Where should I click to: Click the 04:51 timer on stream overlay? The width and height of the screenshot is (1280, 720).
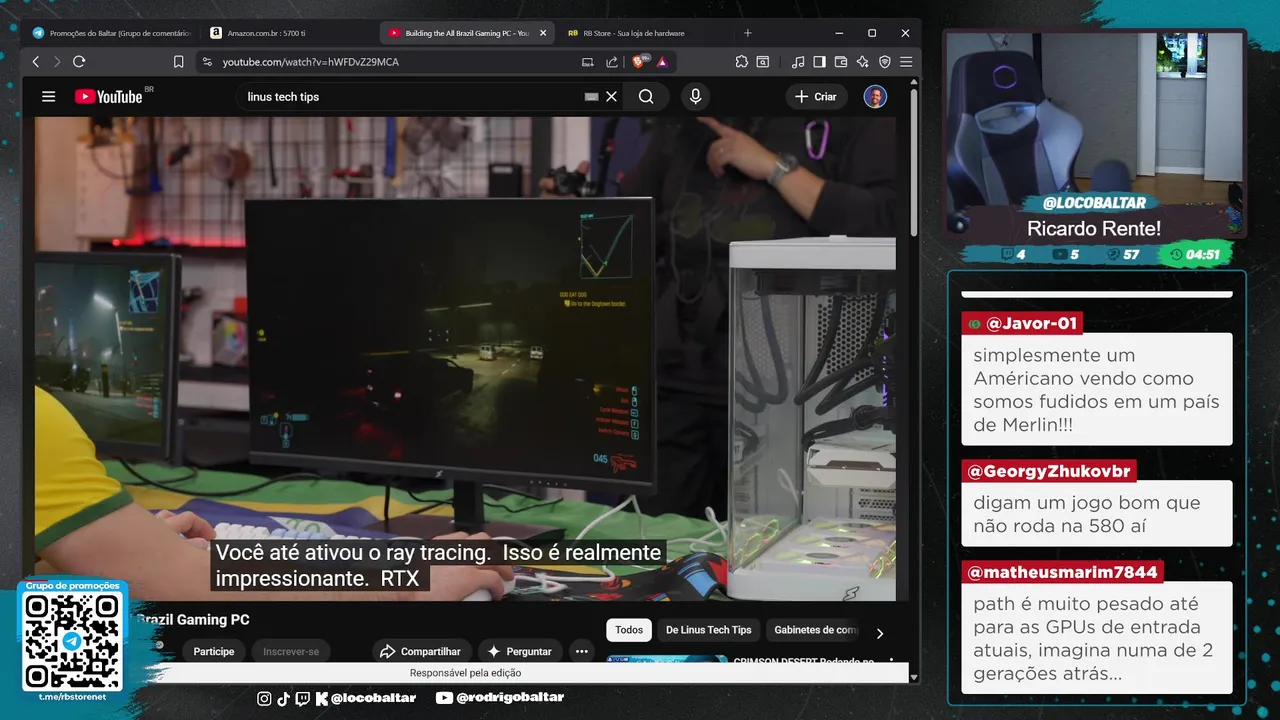pyautogui.click(x=1195, y=254)
